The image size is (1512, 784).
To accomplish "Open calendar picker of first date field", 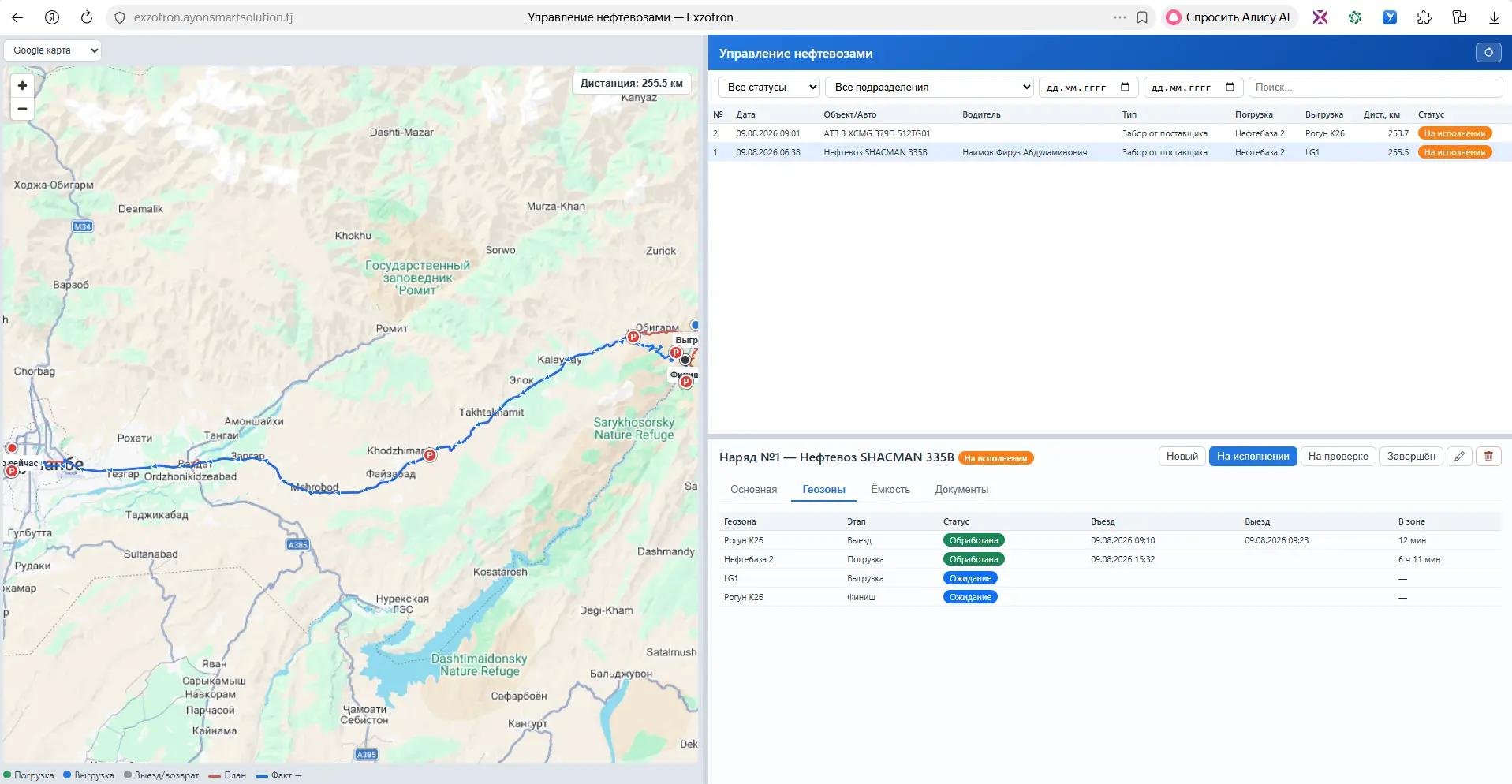I will tap(1125, 88).
